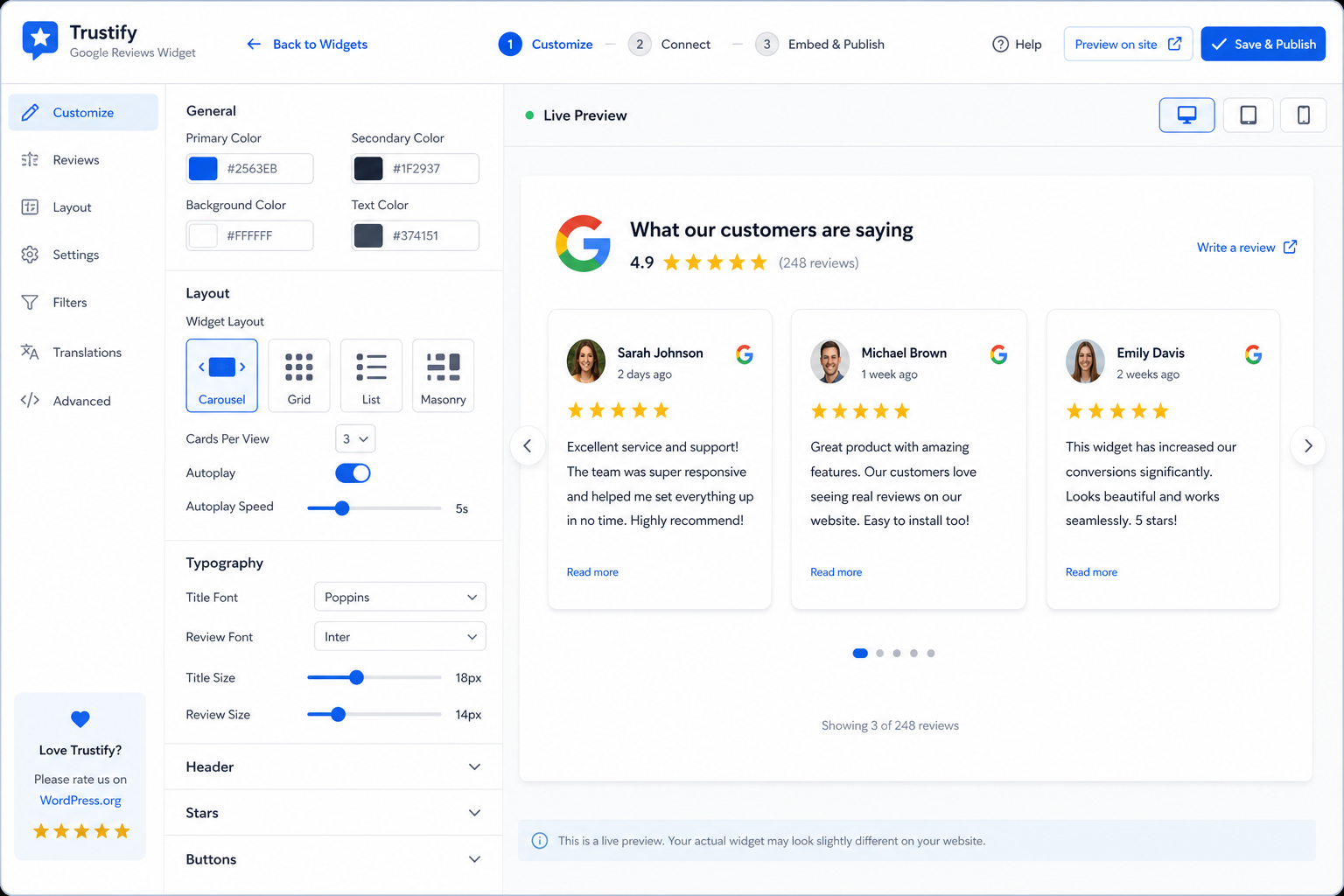Click the Reviews sidebar icon
Viewport: 1344px width, 896px height.
(30, 159)
